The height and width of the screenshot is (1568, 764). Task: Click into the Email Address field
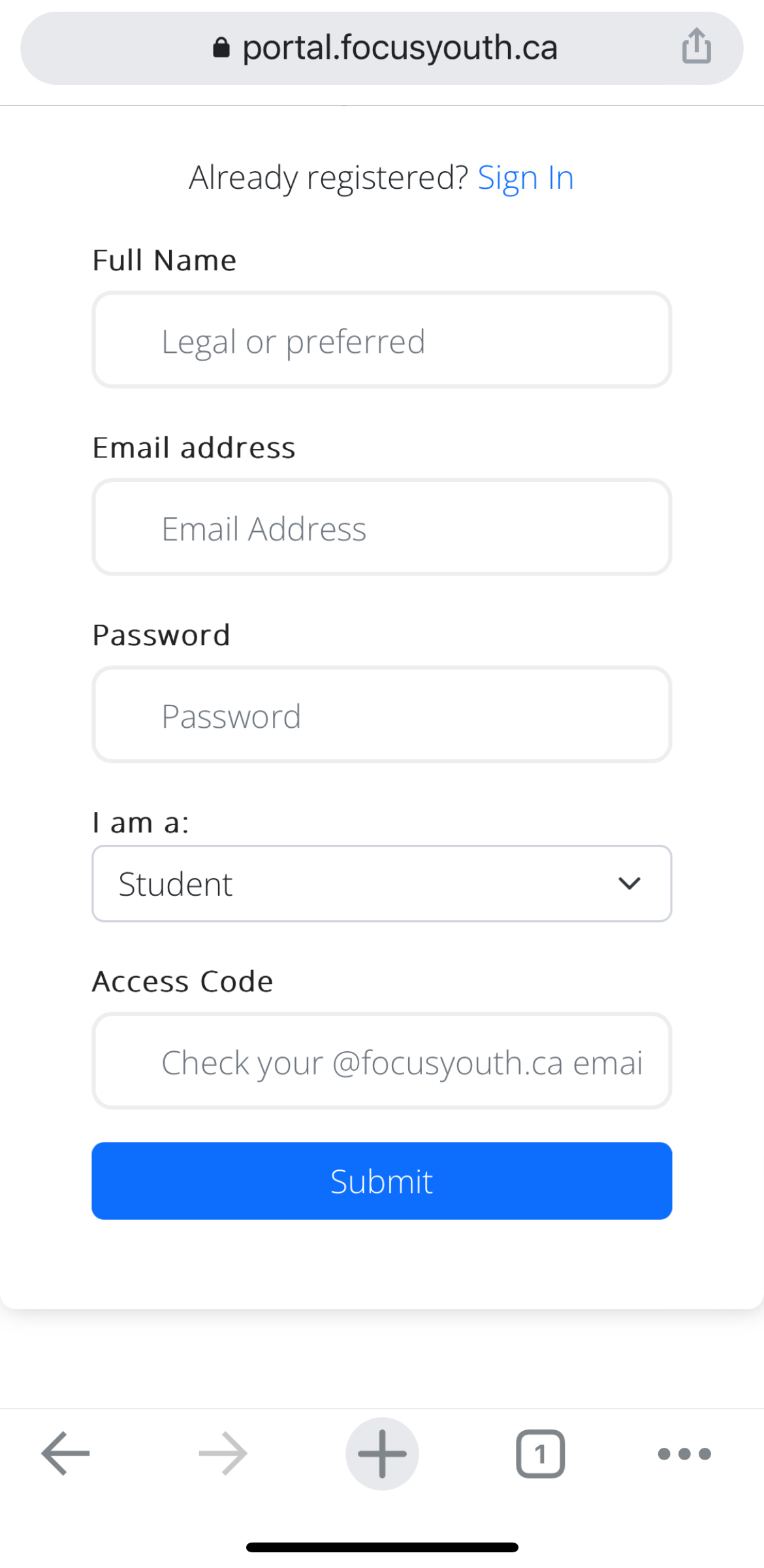tap(382, 527)
